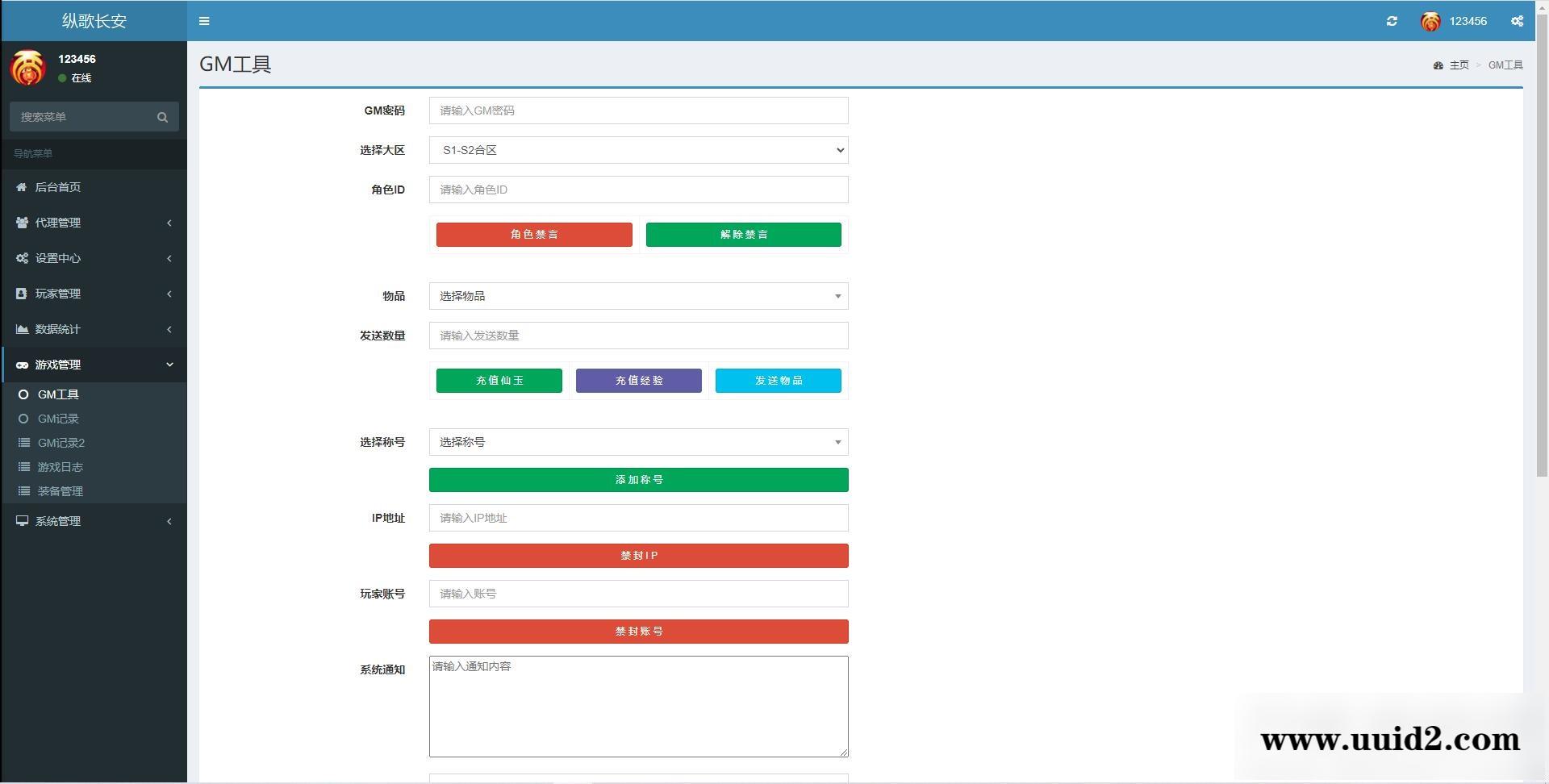This screenshot has height=784, width=1549.
Task: Click the page vertical scrollbar
Action: click(1542, 242)
